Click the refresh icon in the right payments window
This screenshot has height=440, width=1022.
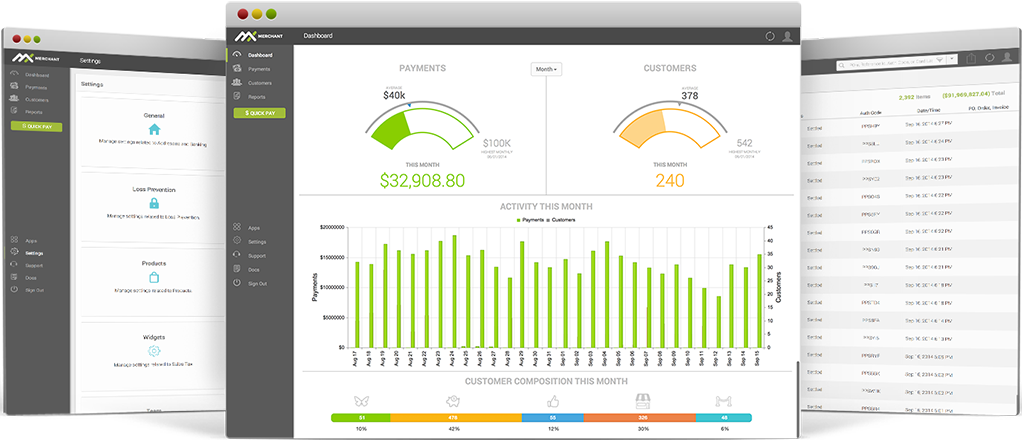(990, 58)
